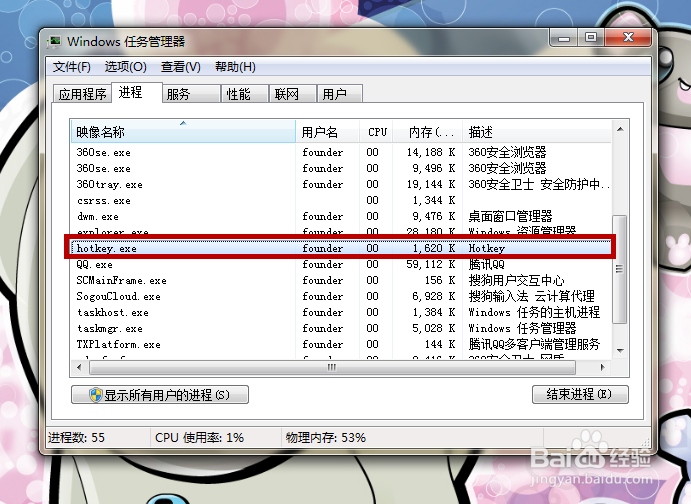Select the taskhost.exe process
This screenshot has height=504, width=691.
click(x=342, y=312)
